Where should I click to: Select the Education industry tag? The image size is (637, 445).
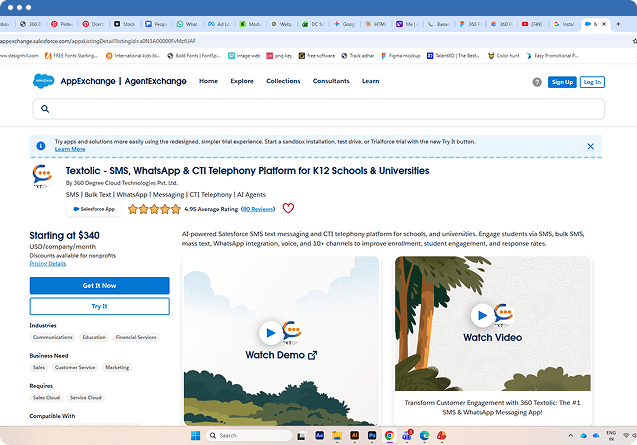[94, 337]
